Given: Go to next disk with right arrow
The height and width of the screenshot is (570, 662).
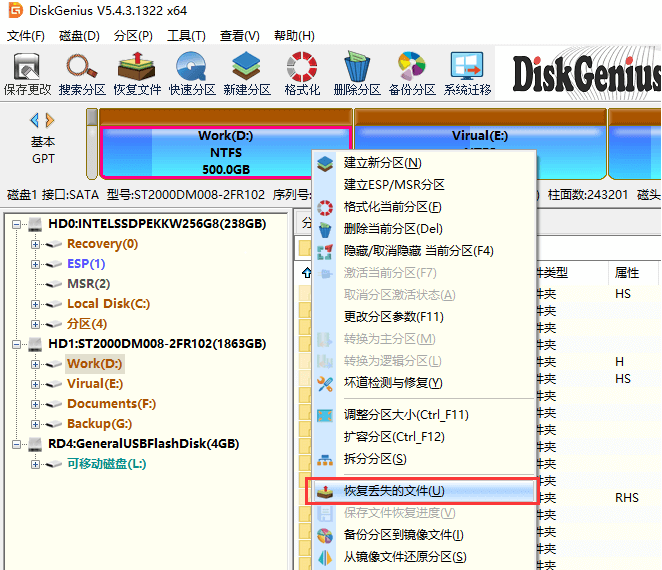Looking at the screenshot, I should coord(50,120).
